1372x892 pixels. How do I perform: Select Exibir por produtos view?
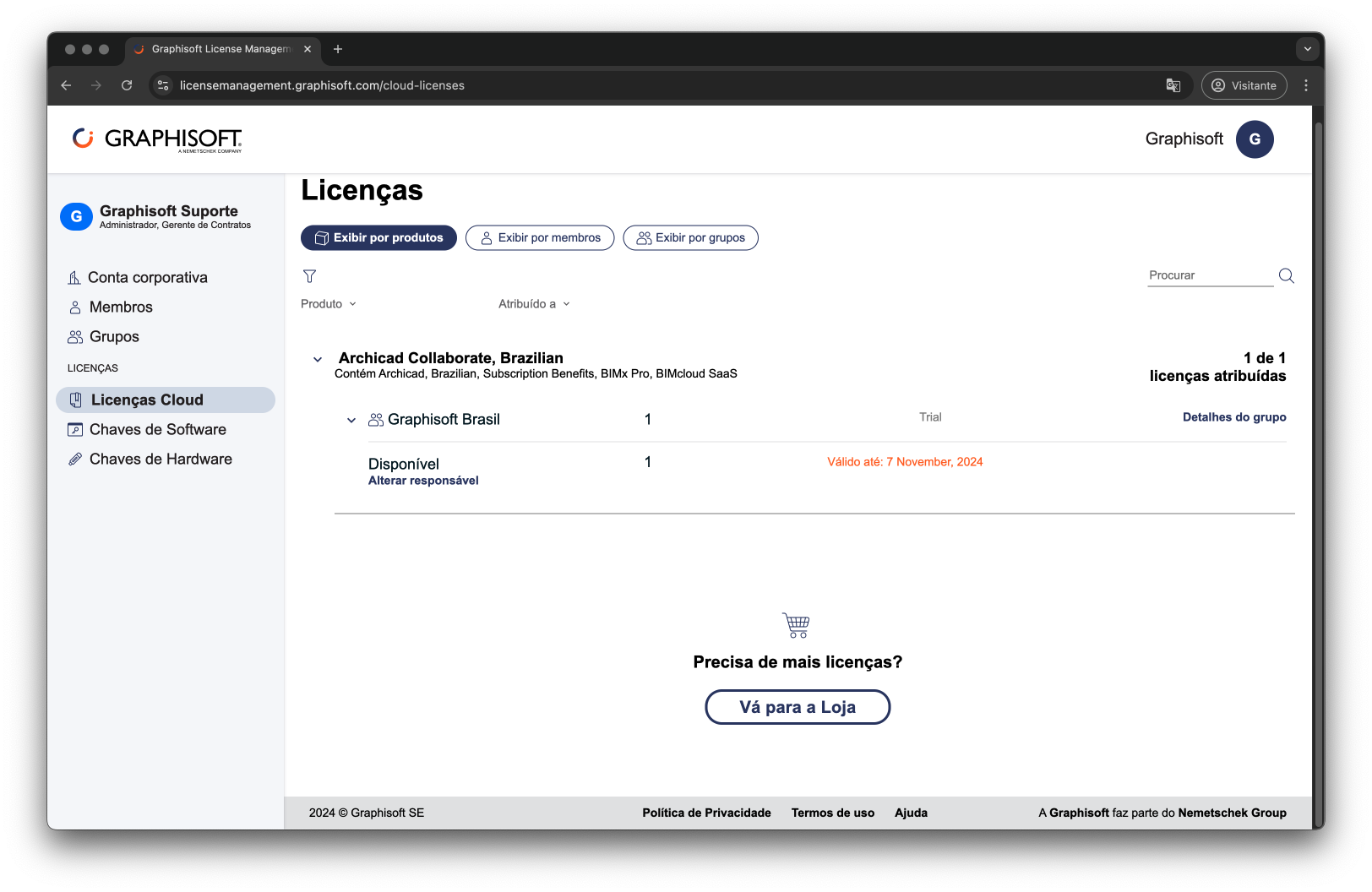point(378,237)
